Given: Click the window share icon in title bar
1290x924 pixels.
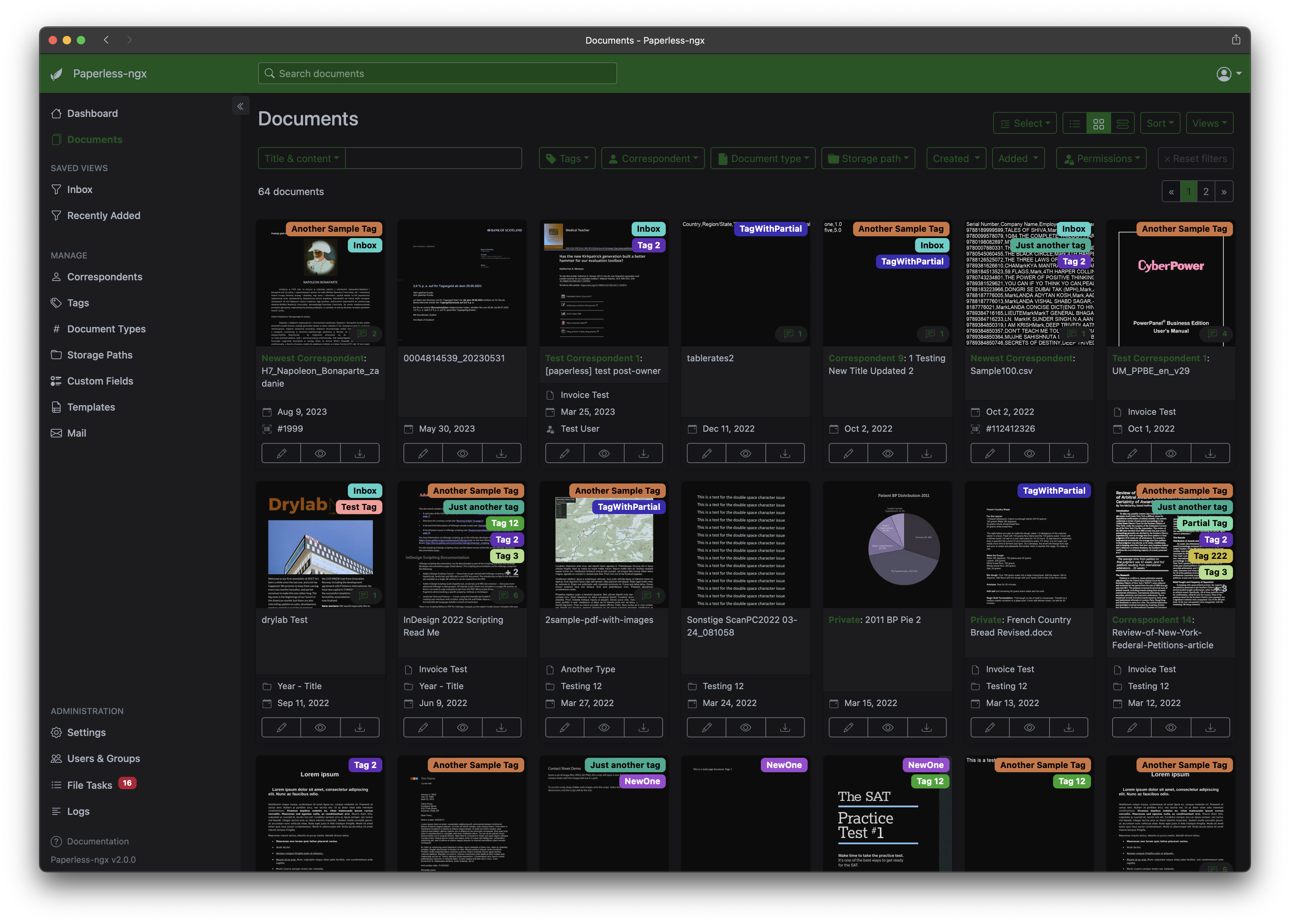Looking at the screenshot, I should coord(1235,40).
